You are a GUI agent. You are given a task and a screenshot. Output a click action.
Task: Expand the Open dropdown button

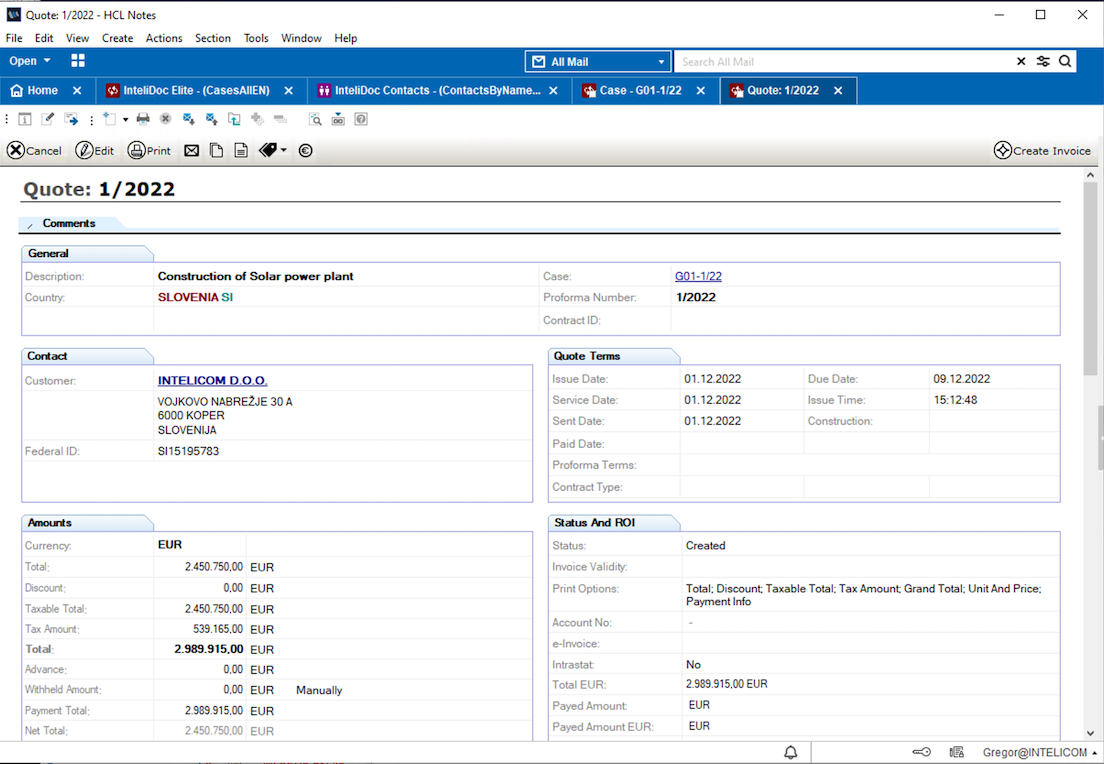click(30, 61)
